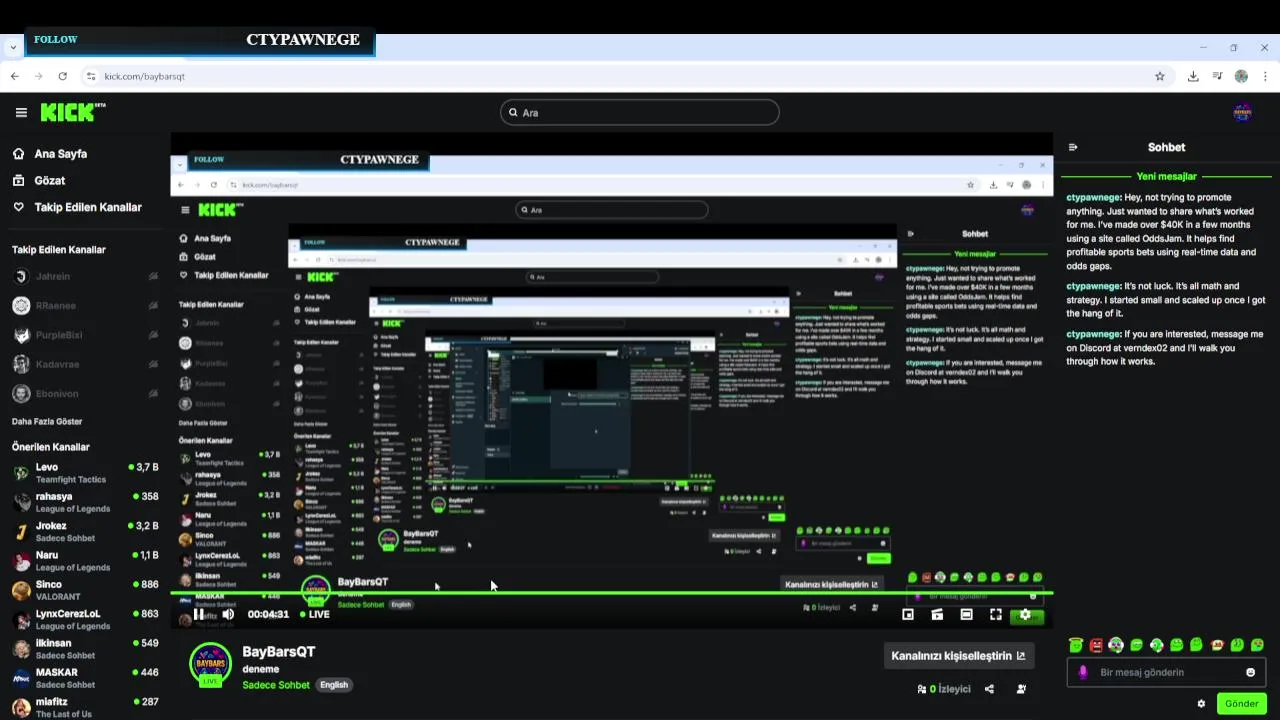
Task: Open Takip Edilen Kanallar page
Action: 88,207
